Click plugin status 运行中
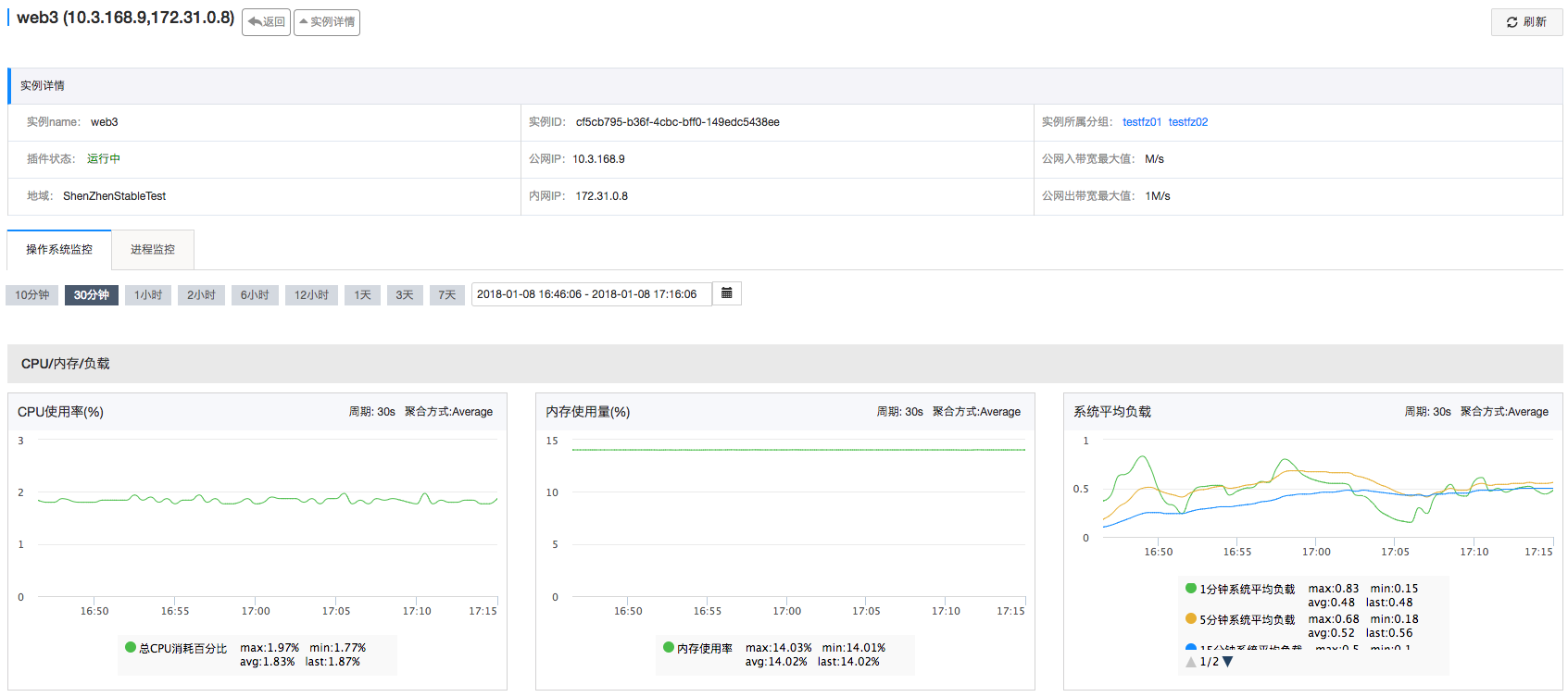1568x697 pixels. (x=104, y=159)
